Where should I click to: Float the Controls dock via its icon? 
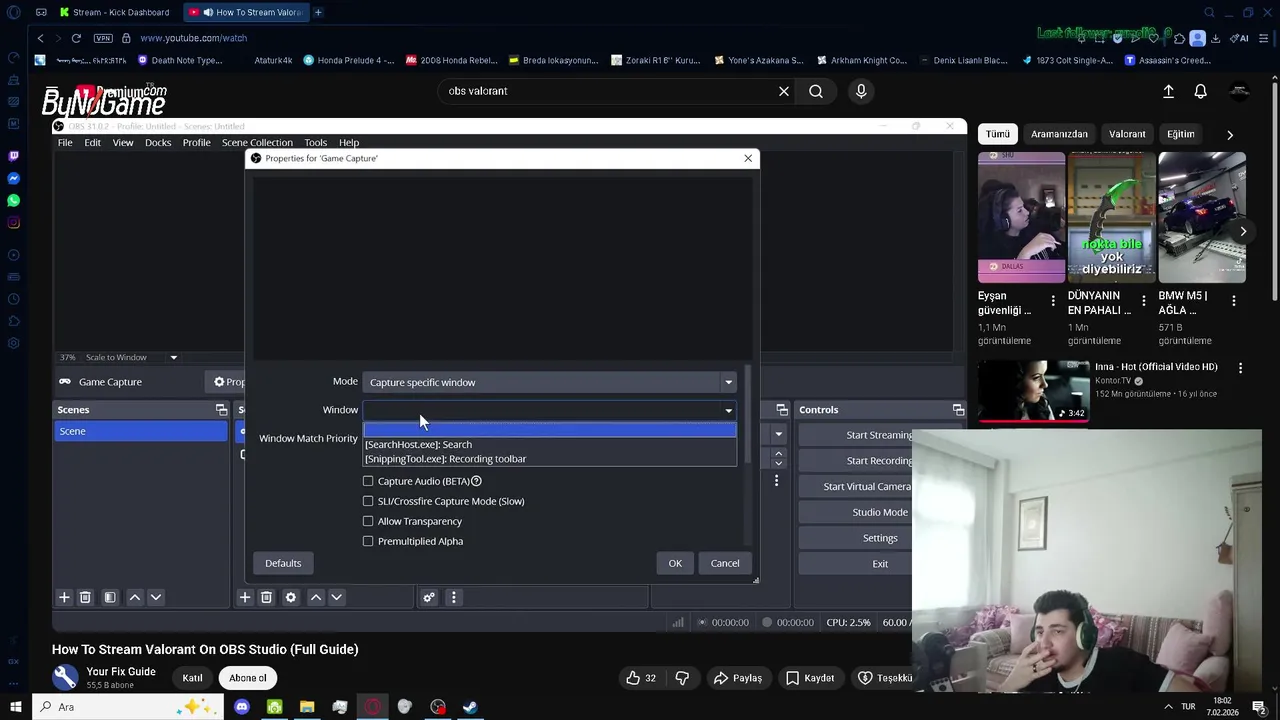tap(958, 410)
